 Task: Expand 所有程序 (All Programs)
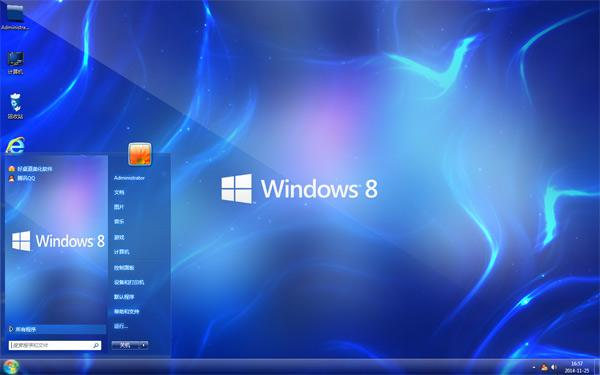pos(57,329)
